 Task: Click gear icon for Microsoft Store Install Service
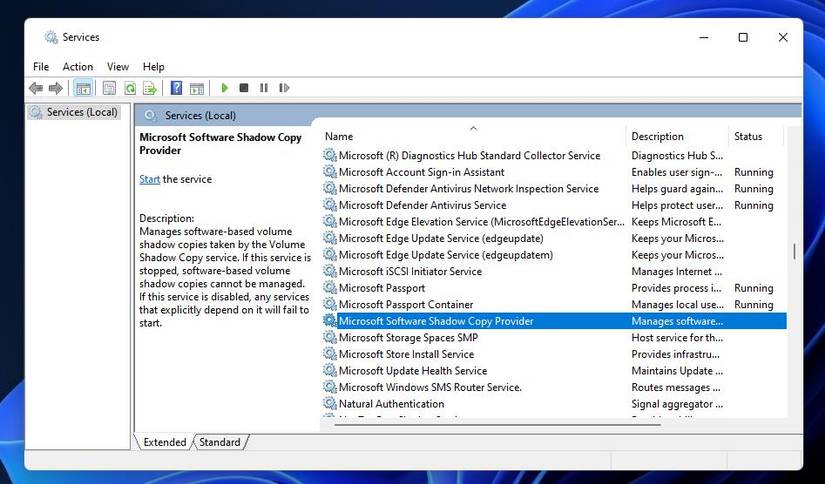click(330, 354)
